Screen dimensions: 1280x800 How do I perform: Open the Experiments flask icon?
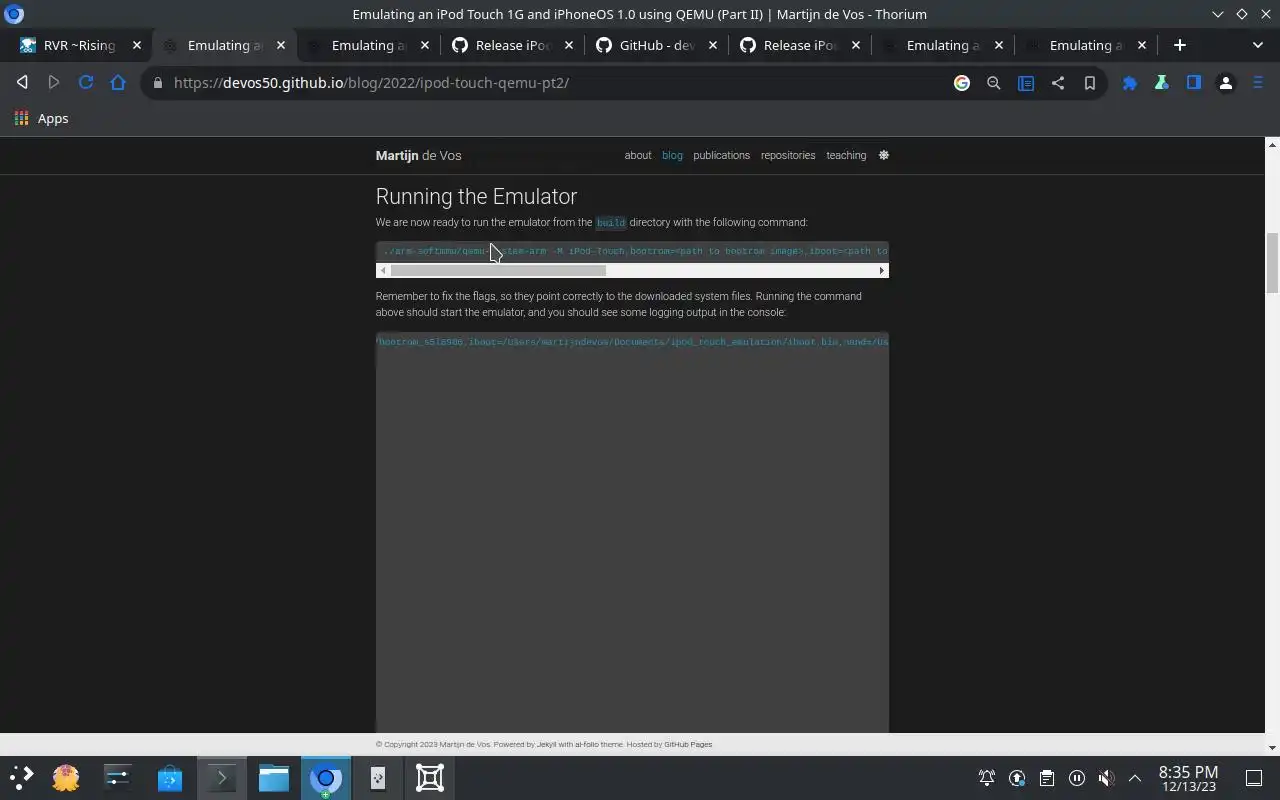pyautogui.click(x=1162, y=83)
